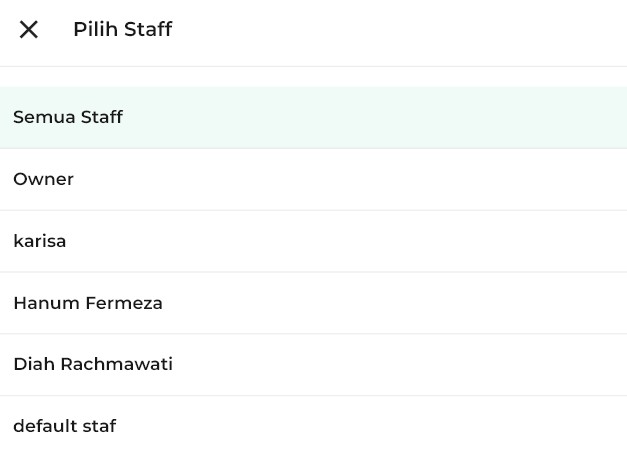Viewport: 627px width, 457px height.
Task: Show all staff via Semua Staff
Action: tap(68, 117)
